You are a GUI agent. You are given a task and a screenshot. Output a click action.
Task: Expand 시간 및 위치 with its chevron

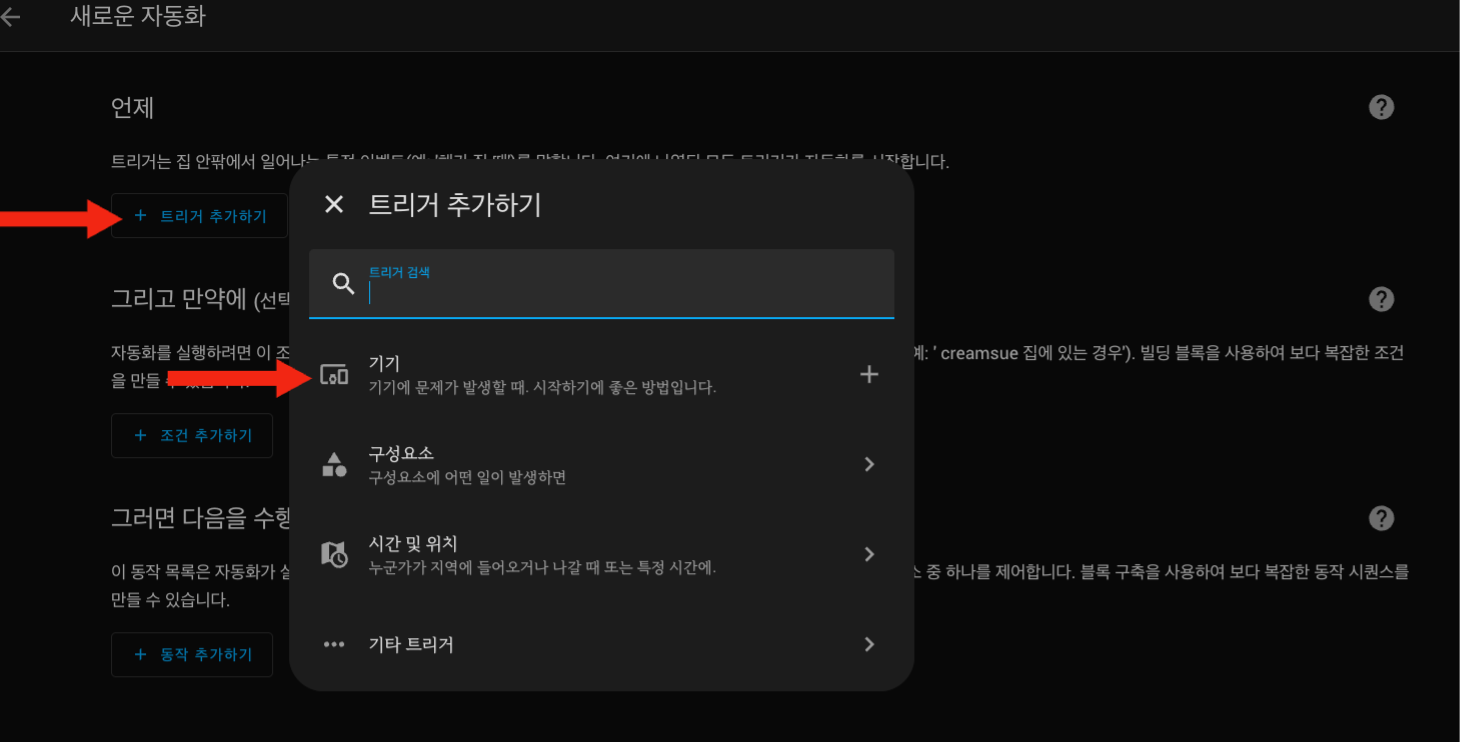pos(869,554)
